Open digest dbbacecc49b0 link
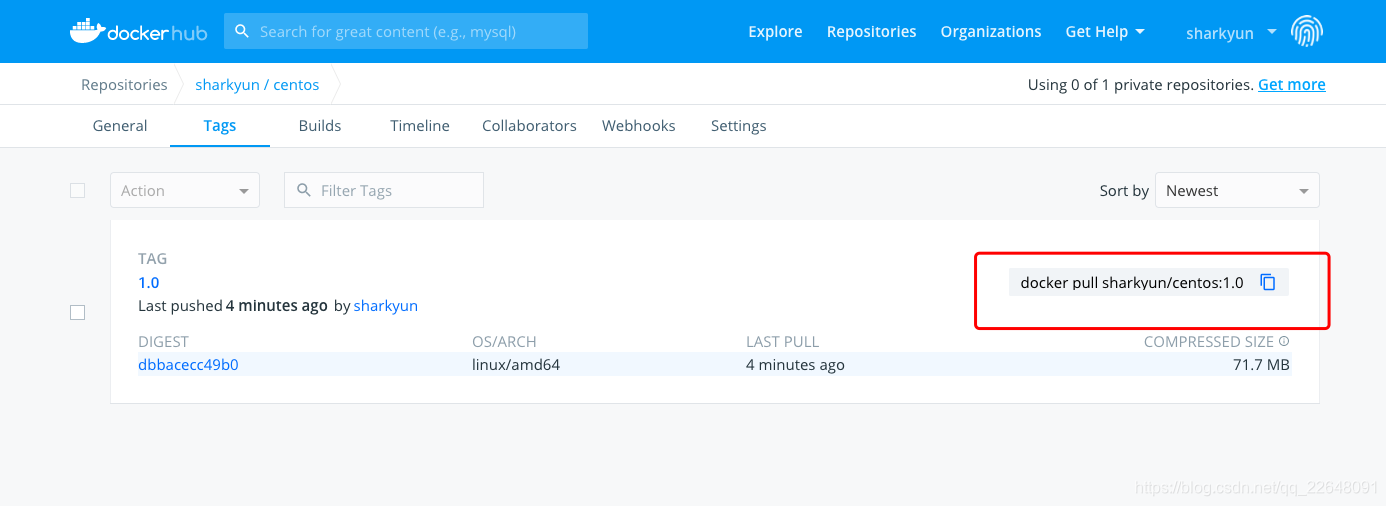 [188, 365]
